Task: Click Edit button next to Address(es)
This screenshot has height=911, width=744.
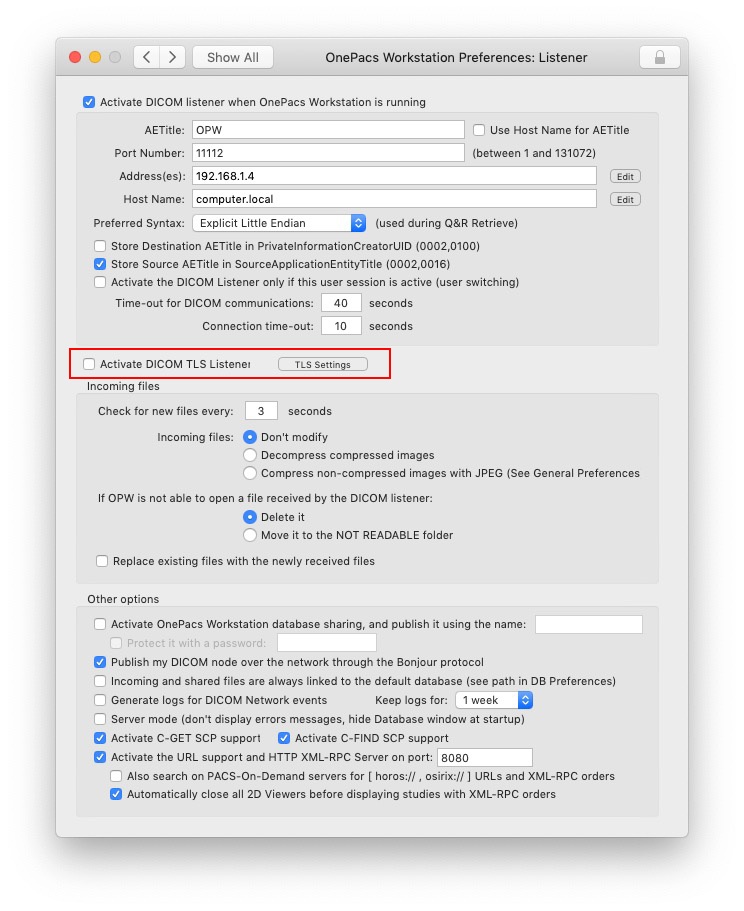Action: click(625, 177)
